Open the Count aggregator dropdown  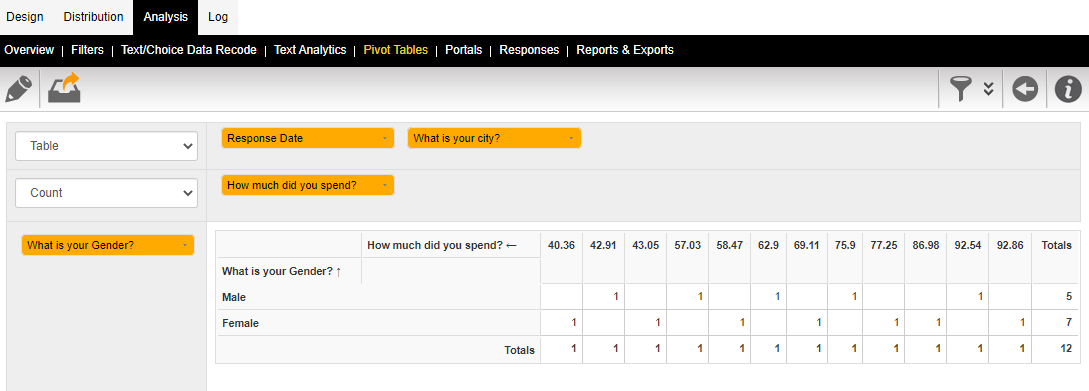106,193
